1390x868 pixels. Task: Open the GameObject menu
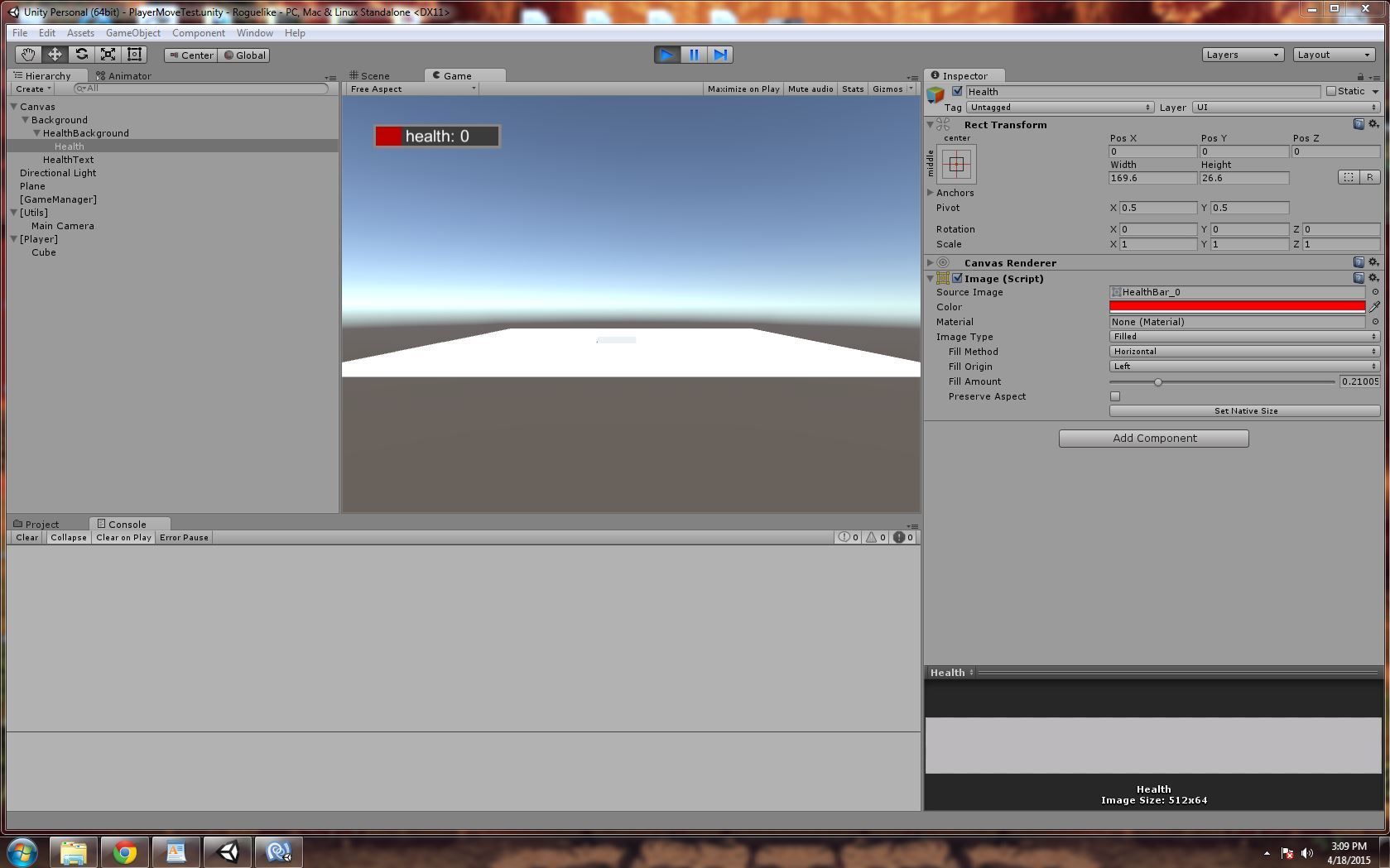132,33
